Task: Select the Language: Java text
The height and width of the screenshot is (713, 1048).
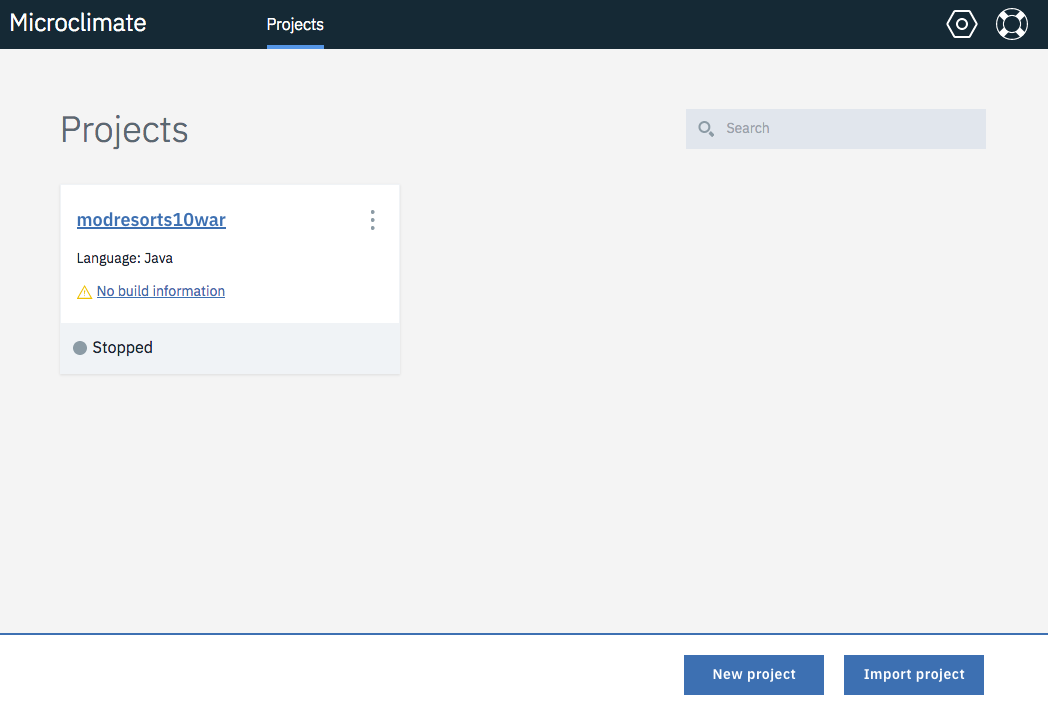Action: [x=124, y=258]
